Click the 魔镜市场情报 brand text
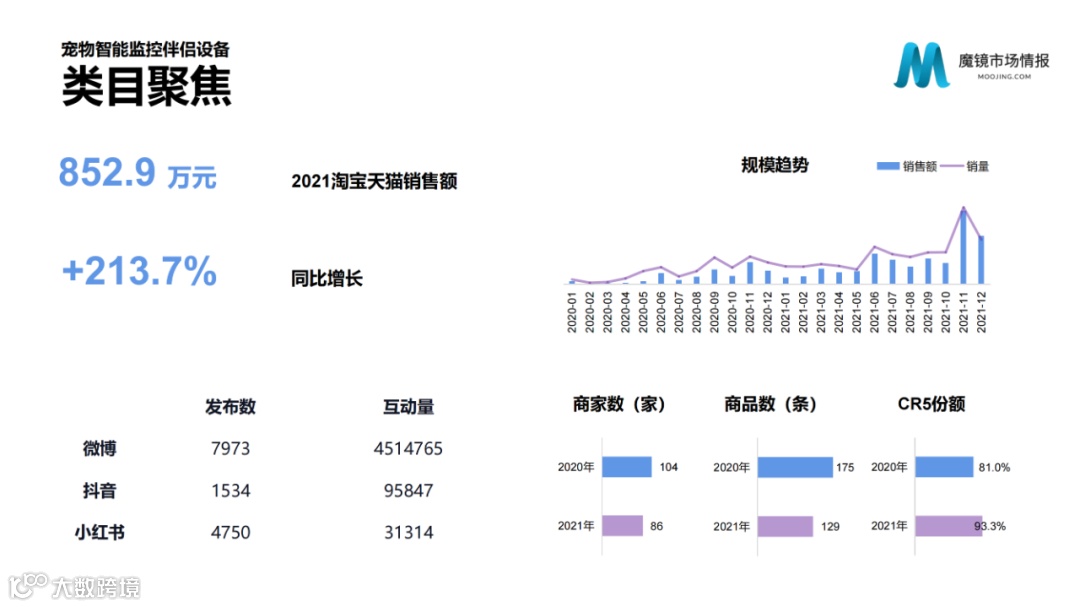 pyautogui.click(x=1004, y=61)
